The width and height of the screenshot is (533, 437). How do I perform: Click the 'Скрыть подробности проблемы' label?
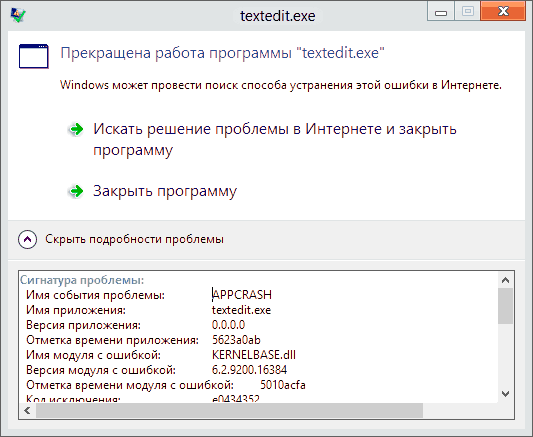pyautogui.click(x=134, y=239)
